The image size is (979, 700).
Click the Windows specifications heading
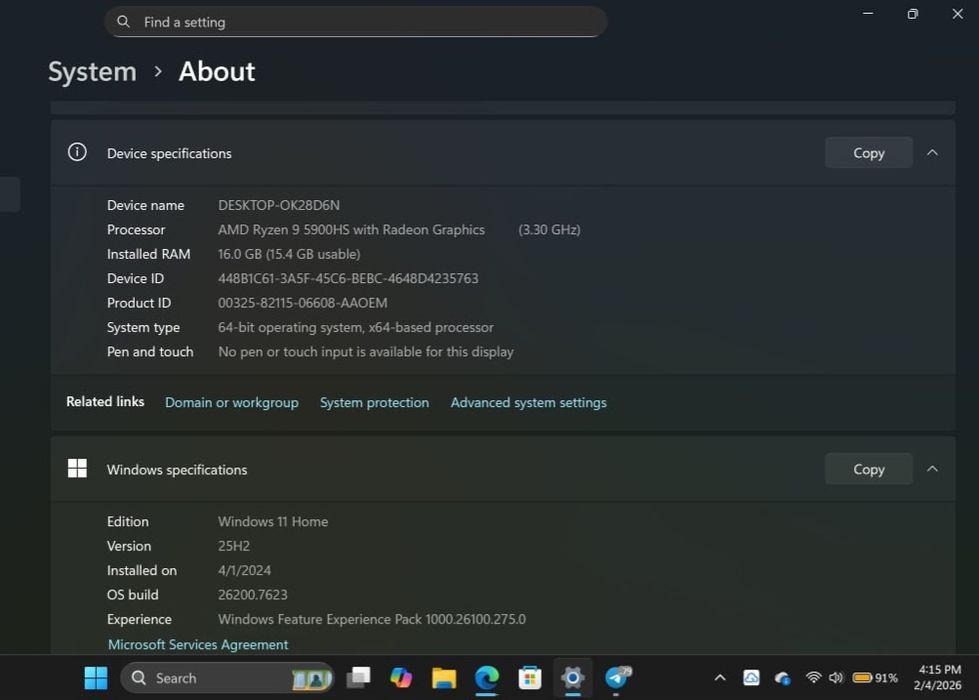[177, 470]
